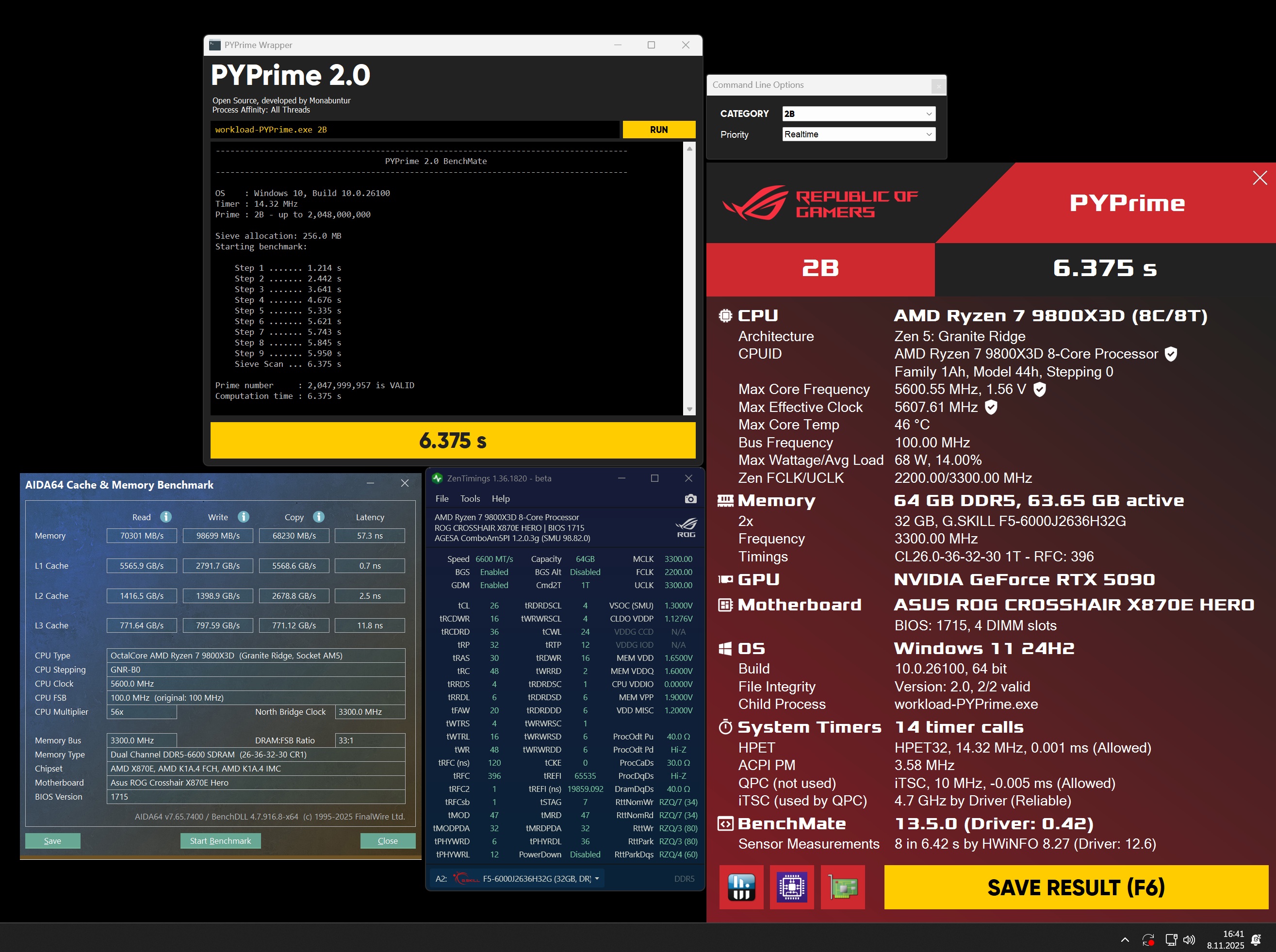Screen dimensions: 1276x952
Task: Expand the Priority Realtime dropdown
Action: pos(858,134)
